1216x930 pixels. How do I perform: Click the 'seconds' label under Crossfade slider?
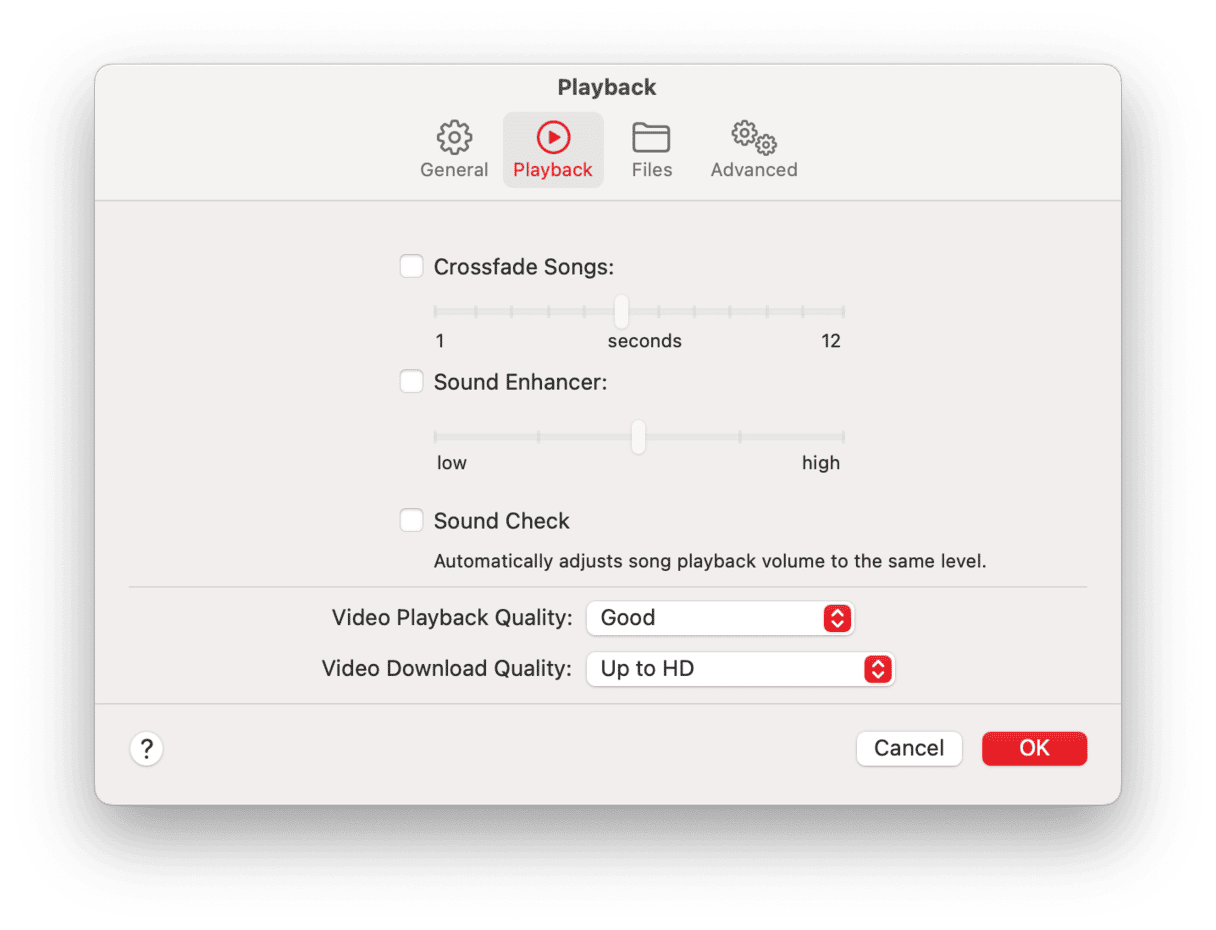pos(645,341)
